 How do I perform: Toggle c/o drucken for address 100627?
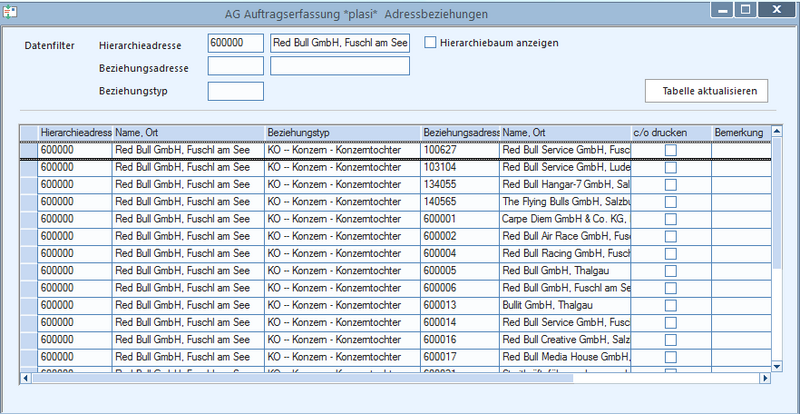pos(670,150)
